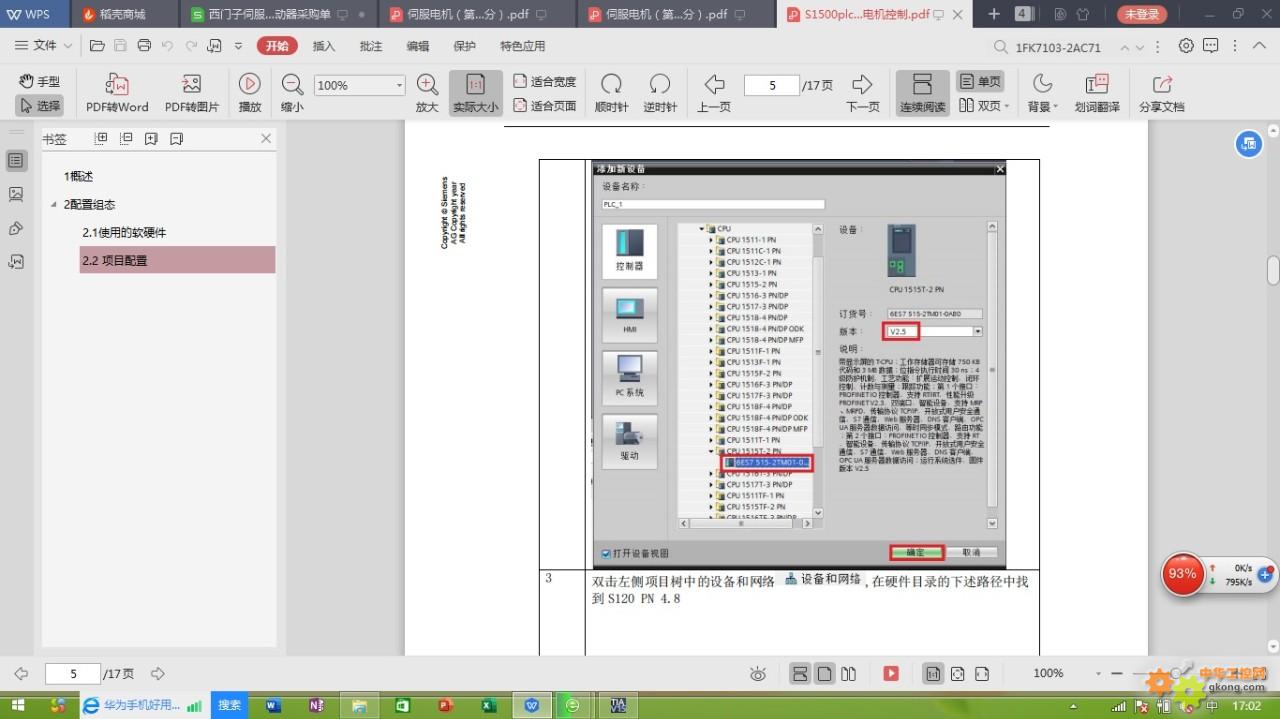Viewport: 1280px width, 719px height.
Task: Click the blue floating assistant icon
Action: click(x=1249, y=144)
